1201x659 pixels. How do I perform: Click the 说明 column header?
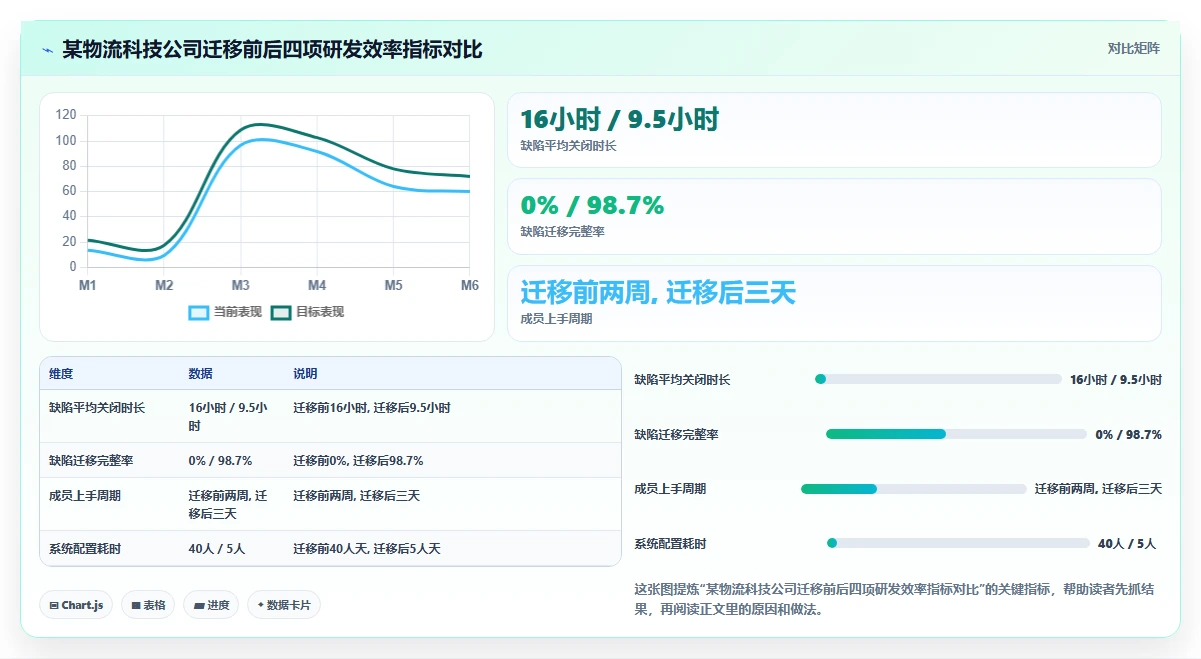pos(305,374)
